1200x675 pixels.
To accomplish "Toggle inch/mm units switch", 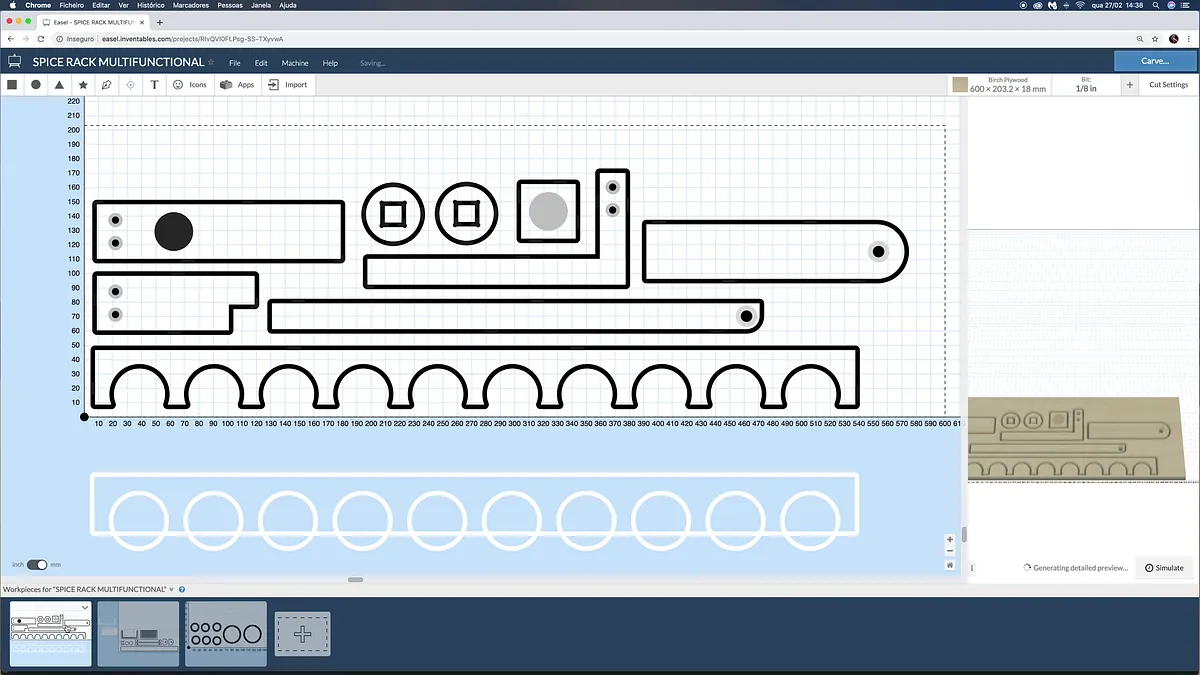I will (37, 564).
